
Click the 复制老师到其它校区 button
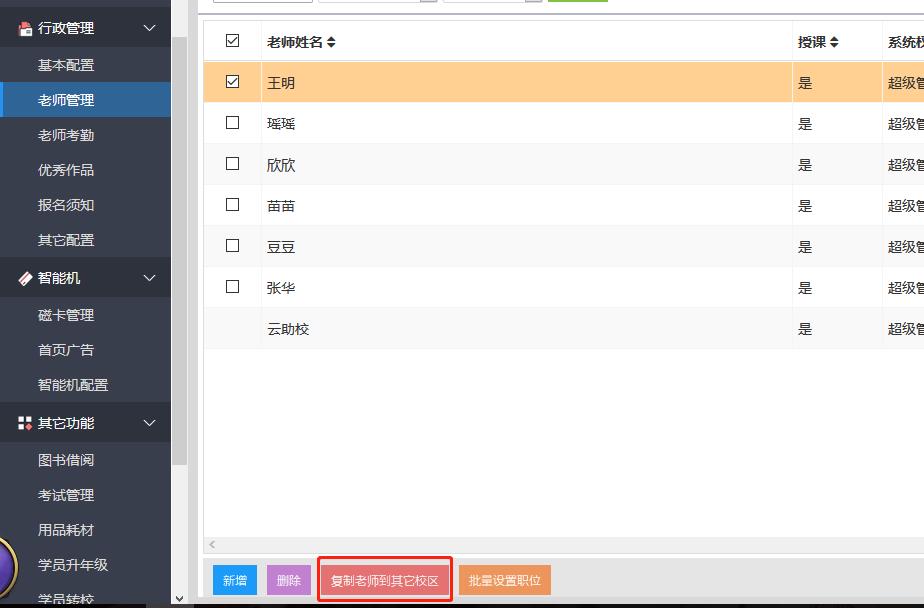pyautogui.click(x=385, y=580)
